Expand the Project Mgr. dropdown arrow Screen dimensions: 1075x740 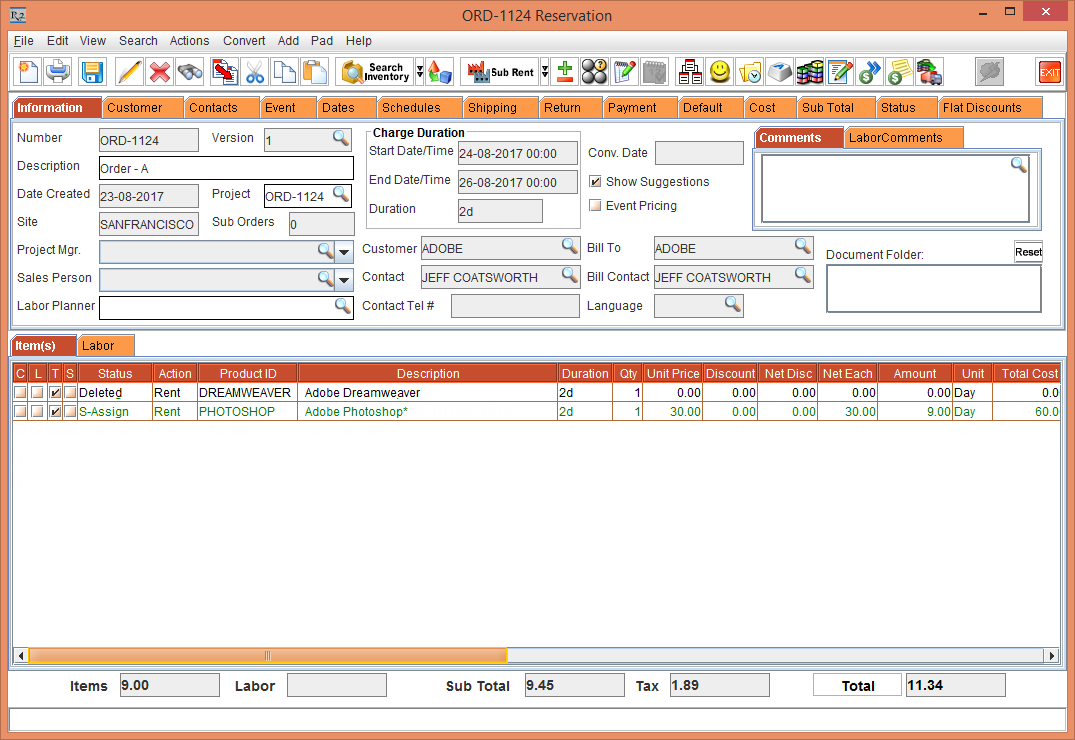pyautogui.click(x=344, y=251)
